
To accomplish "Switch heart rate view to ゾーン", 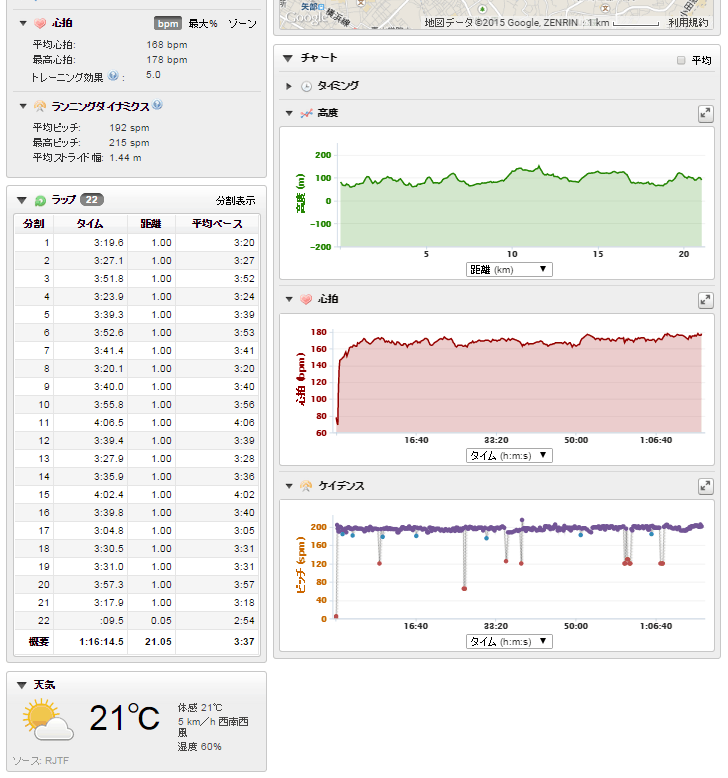I will 242,22.
